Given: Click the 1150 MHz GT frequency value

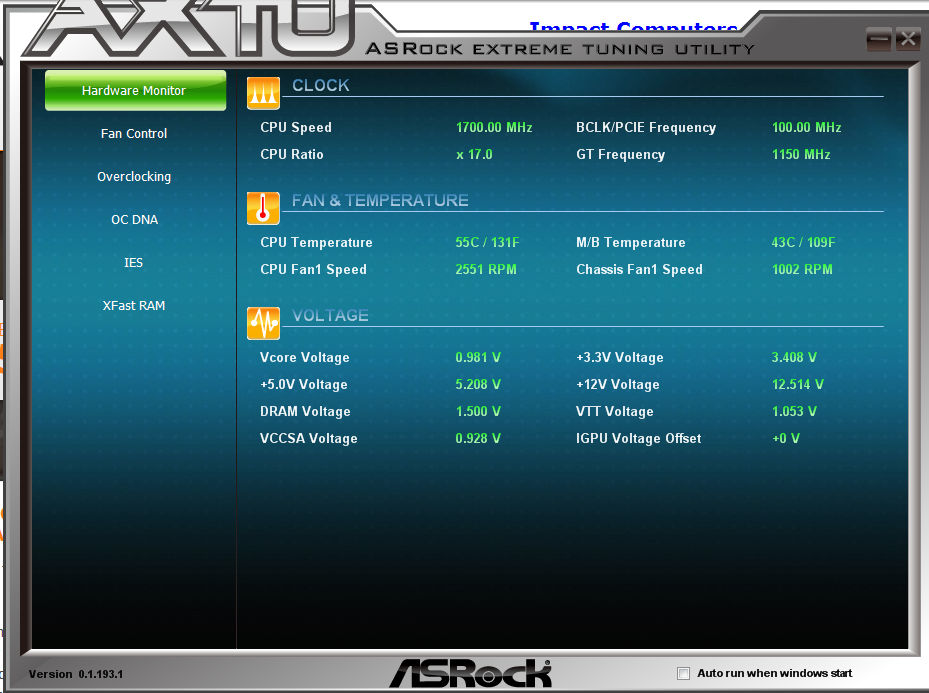Looking at the screenshot, I should (x=801, y=155).
